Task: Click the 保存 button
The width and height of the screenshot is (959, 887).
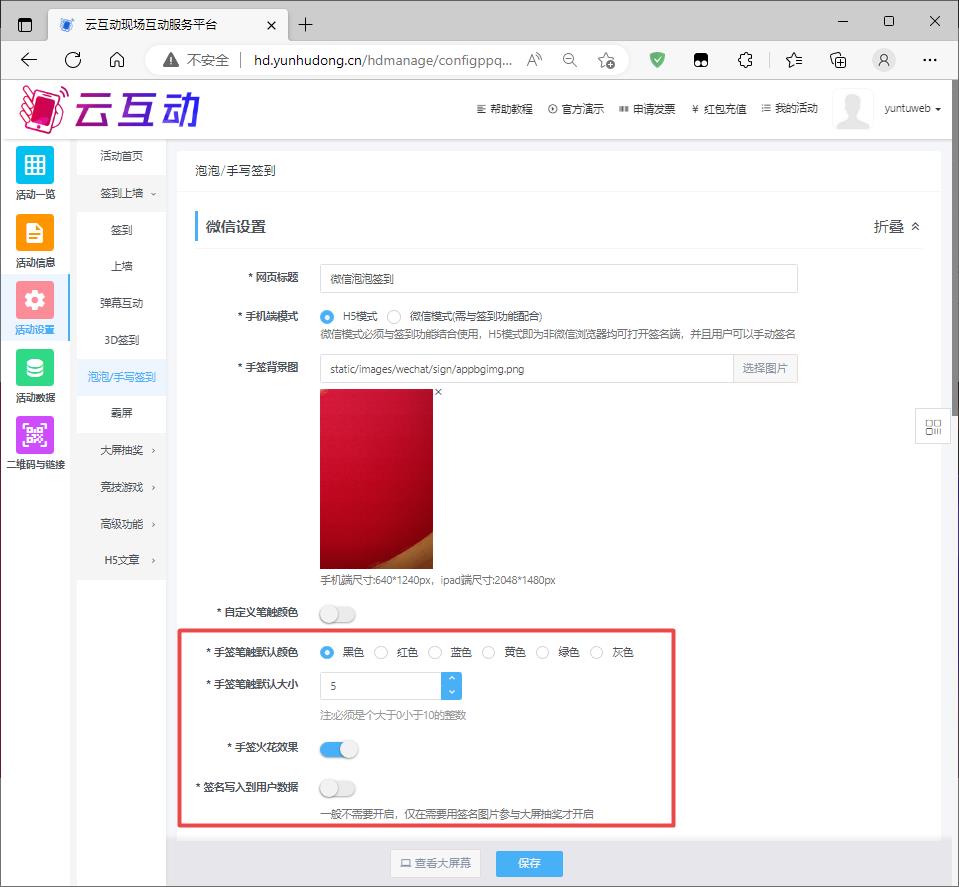Action: [529, 863]
